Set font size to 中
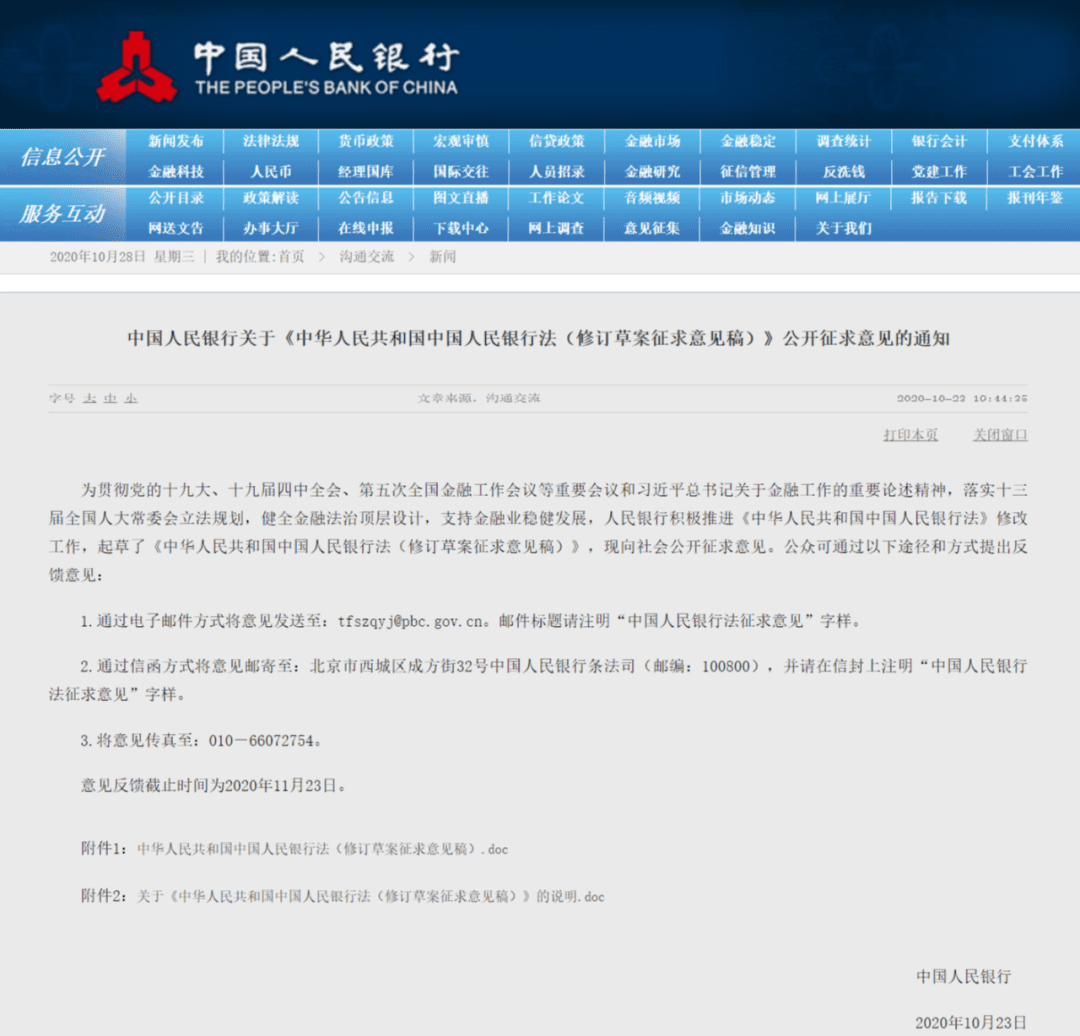This screenshot has height=1036, width=1080. point(110,398)
